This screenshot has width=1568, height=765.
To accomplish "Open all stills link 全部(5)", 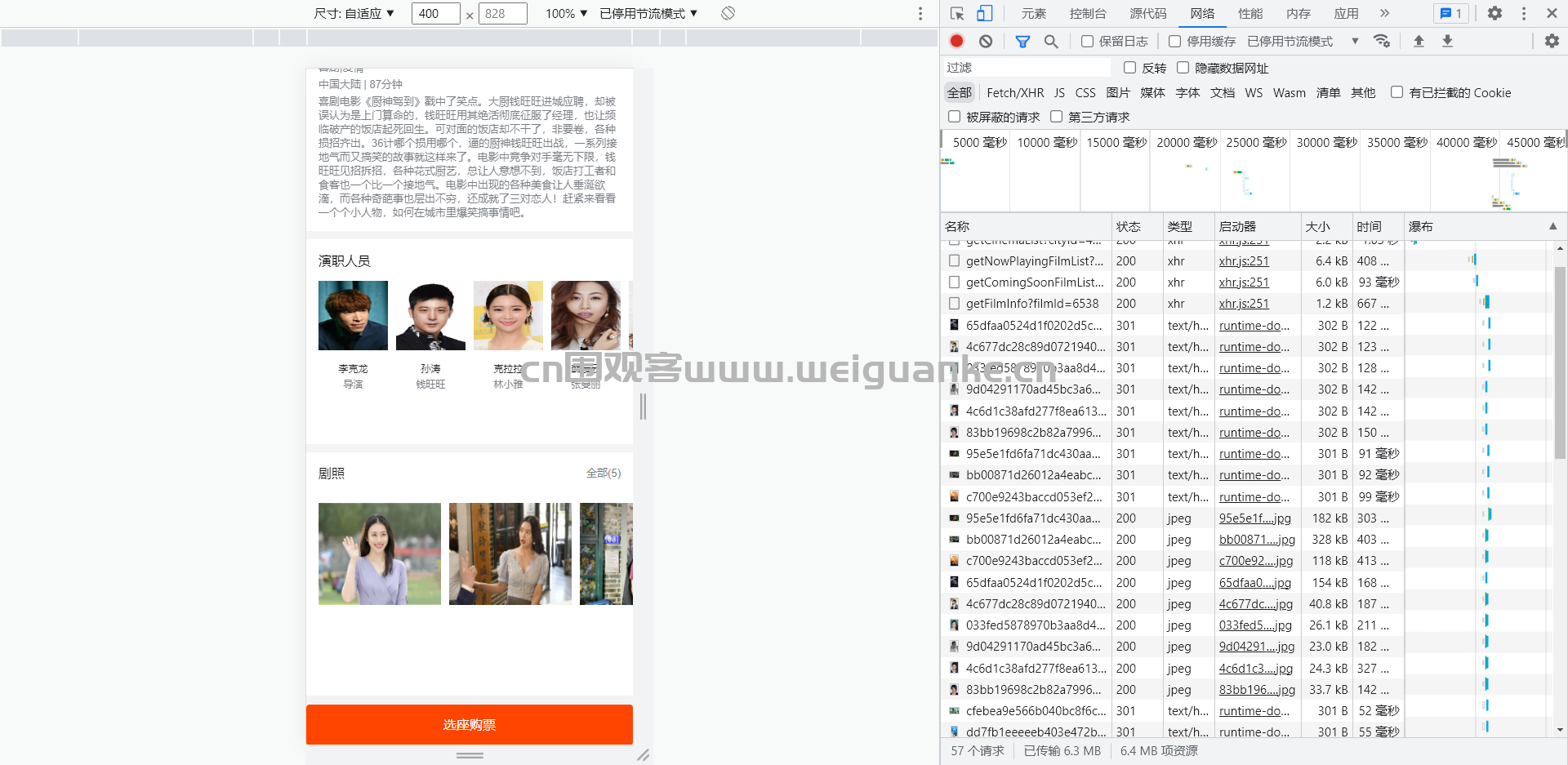I will pyautogui.click(x=604, y=473).
